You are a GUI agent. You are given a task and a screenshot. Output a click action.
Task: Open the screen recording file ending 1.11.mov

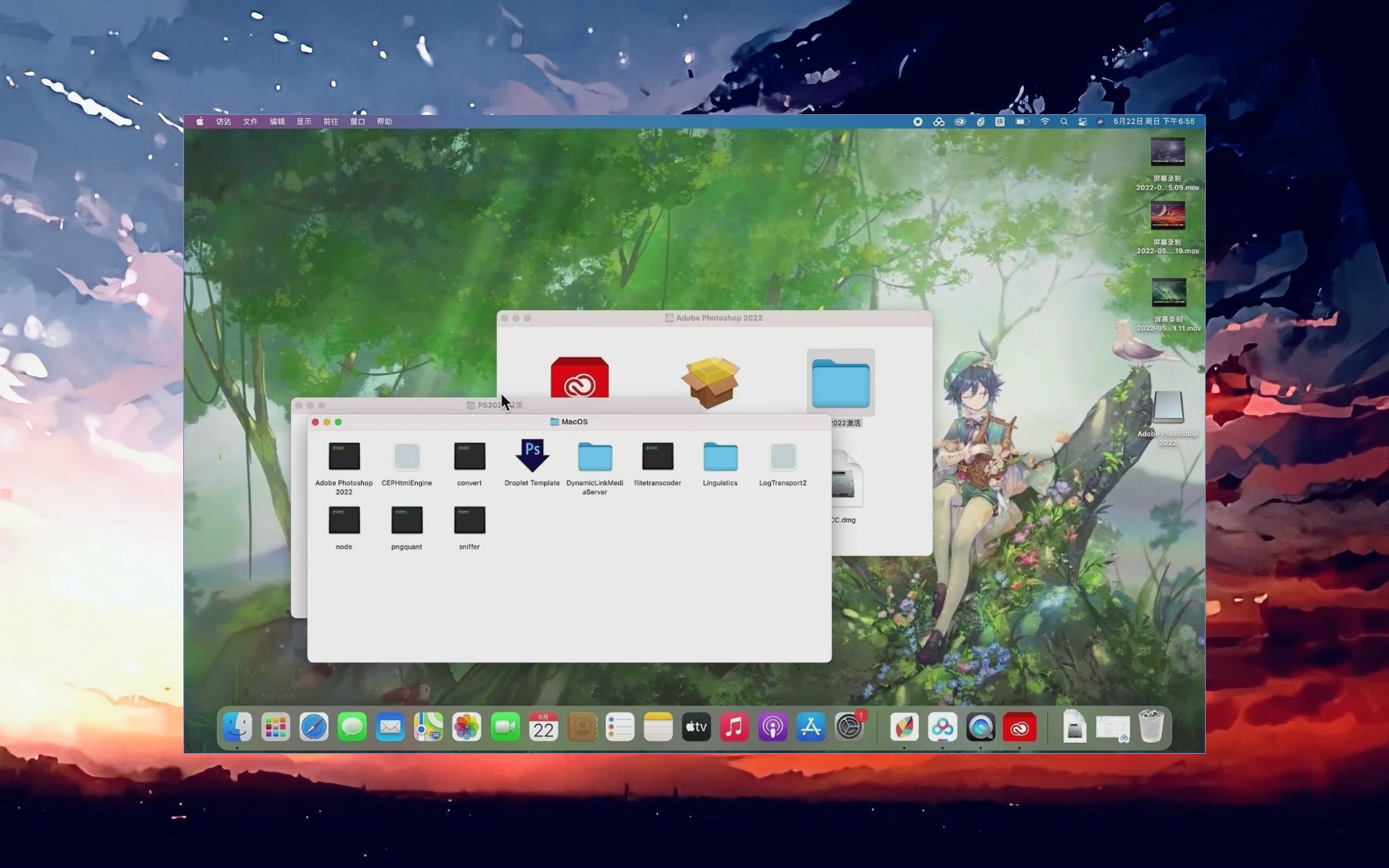pyautogui.click(x=1168, y=293)
